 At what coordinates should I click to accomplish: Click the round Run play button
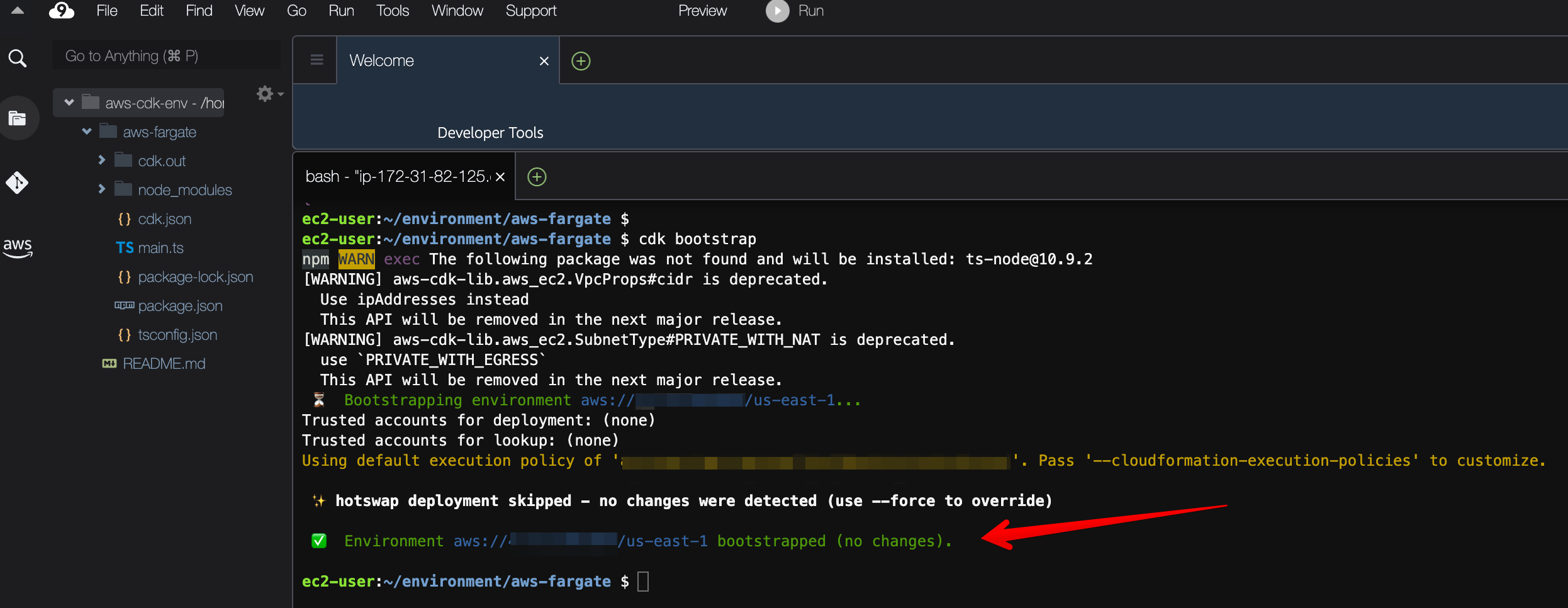point(777,11)
